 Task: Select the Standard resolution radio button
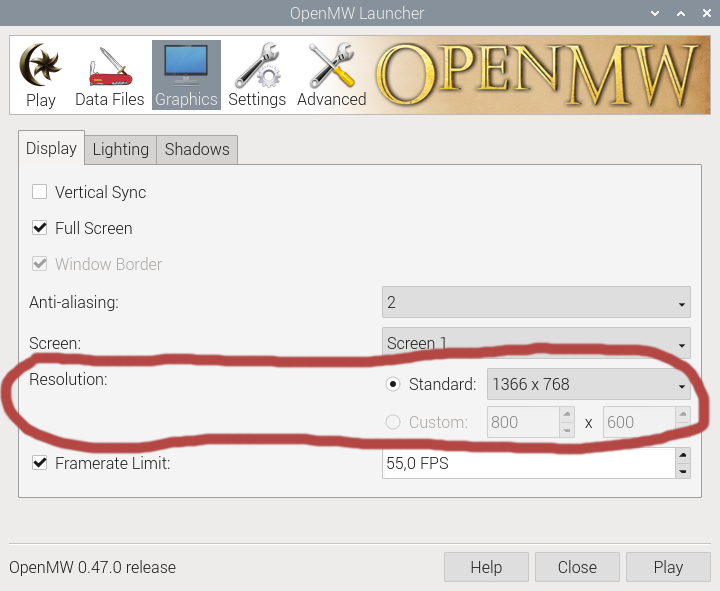click(x=393, y=384)
